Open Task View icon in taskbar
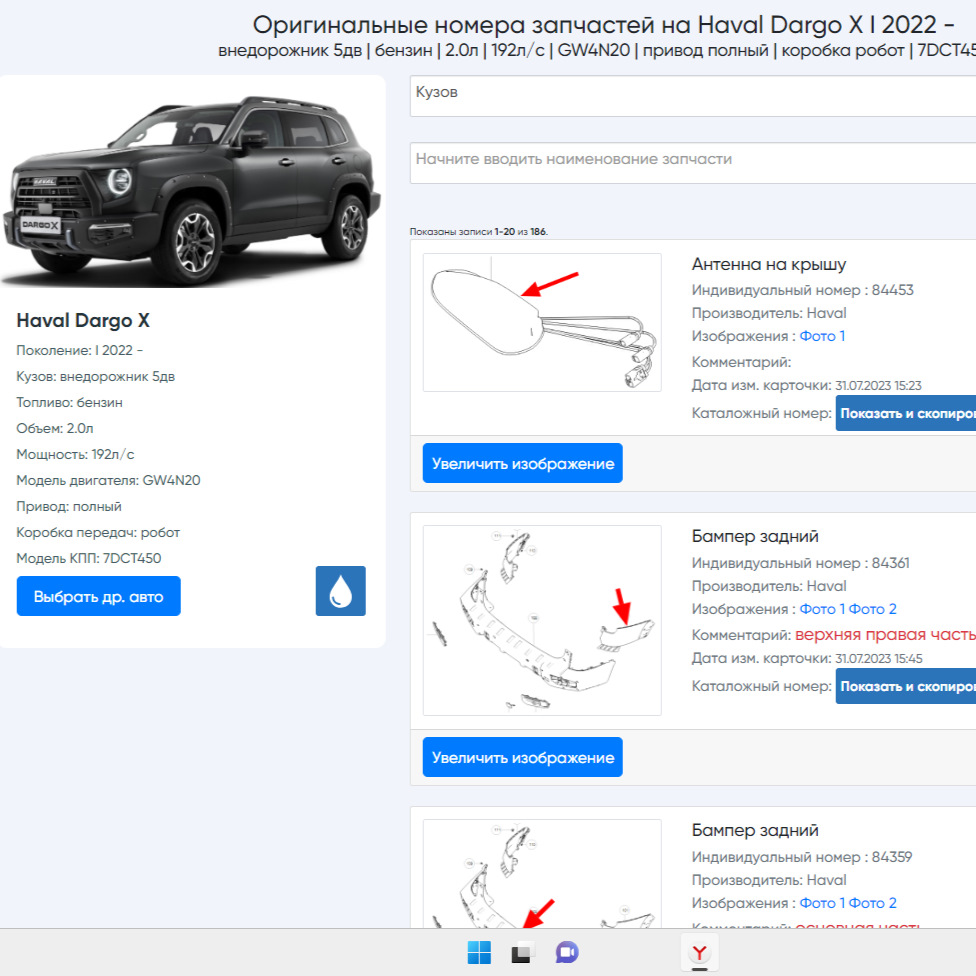This screenshot has height=976, width=976. 521,952
